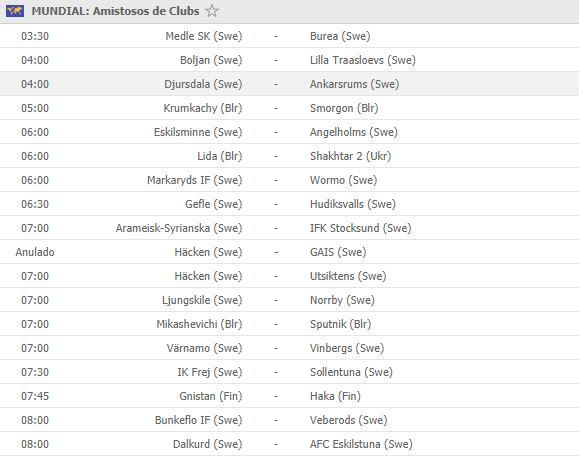Screen dimensions: 579x457
Task: Select the Haka (Fin) team name
Action: [x=335, y=396]
